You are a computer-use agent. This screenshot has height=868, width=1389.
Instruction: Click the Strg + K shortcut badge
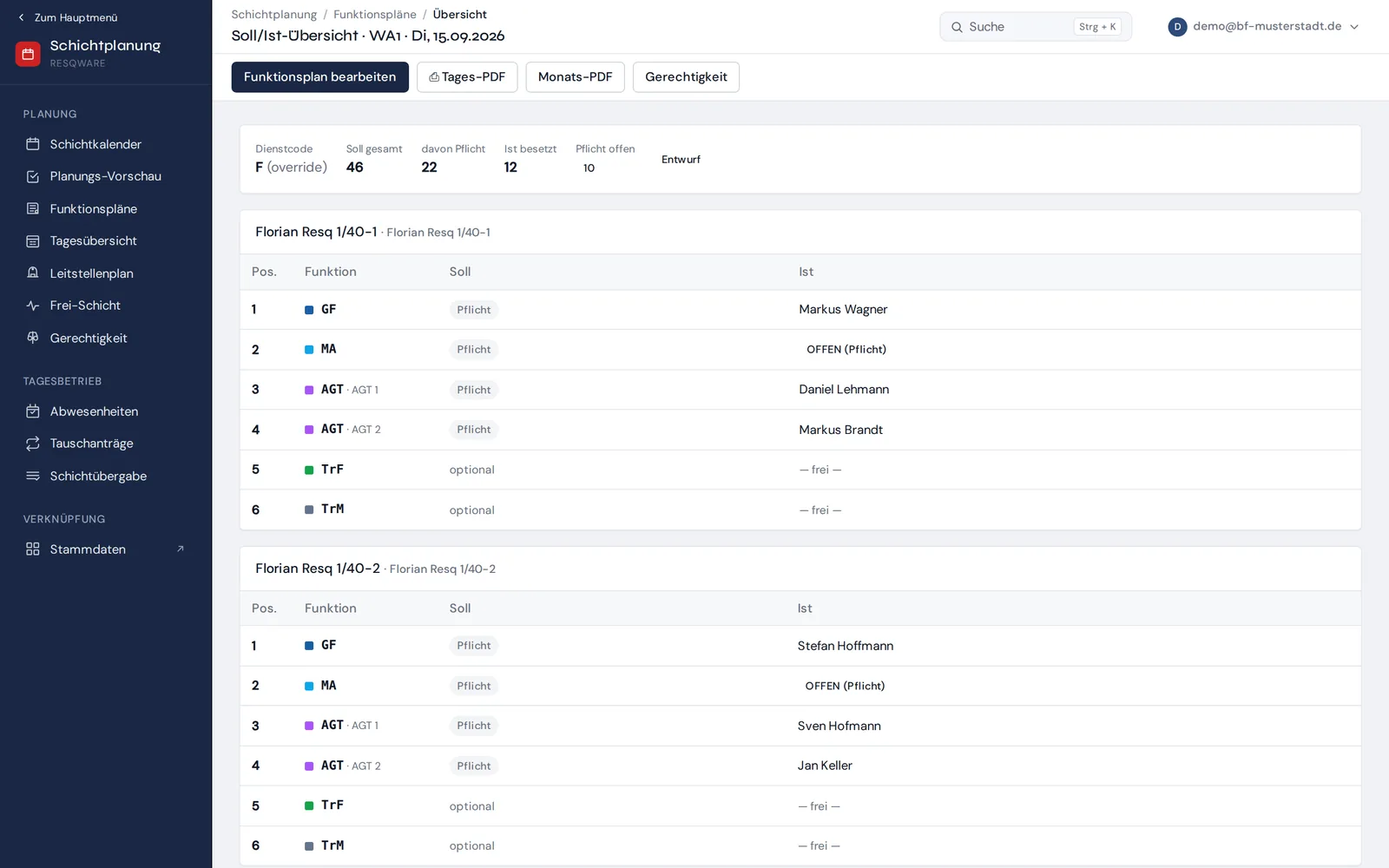pyautogui.click(x=1097, y=27)
